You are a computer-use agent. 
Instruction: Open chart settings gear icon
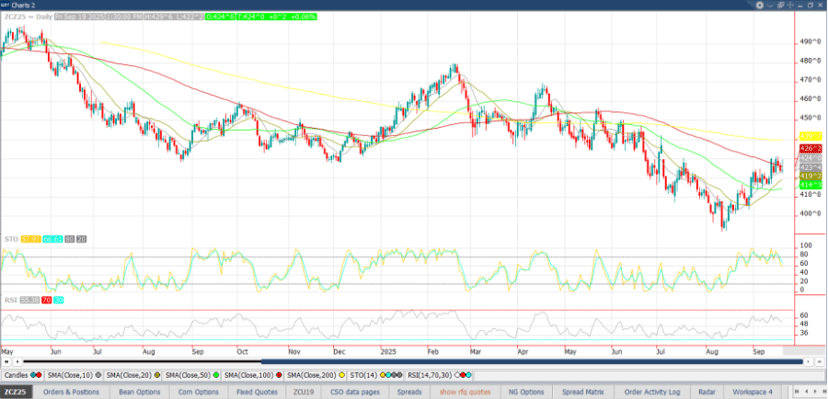pos(759,5)
